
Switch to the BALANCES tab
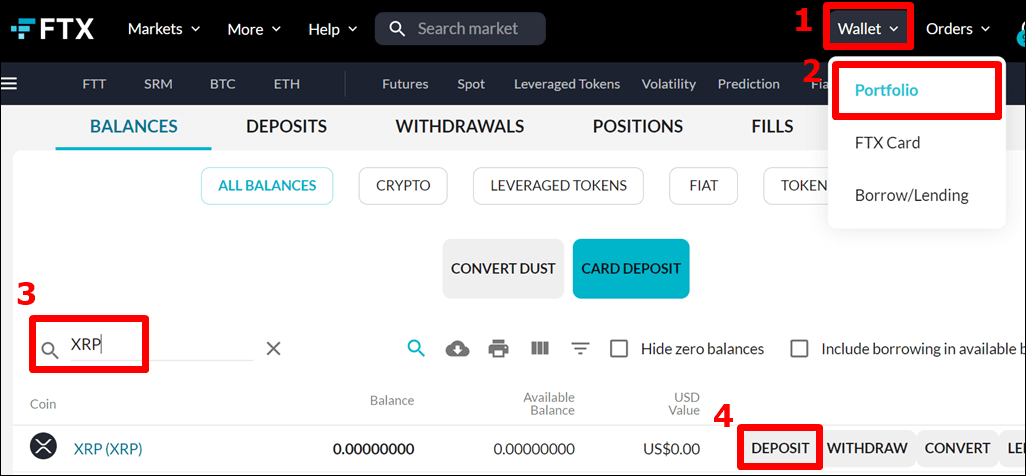pyautogui.click(x=133, y=126)
